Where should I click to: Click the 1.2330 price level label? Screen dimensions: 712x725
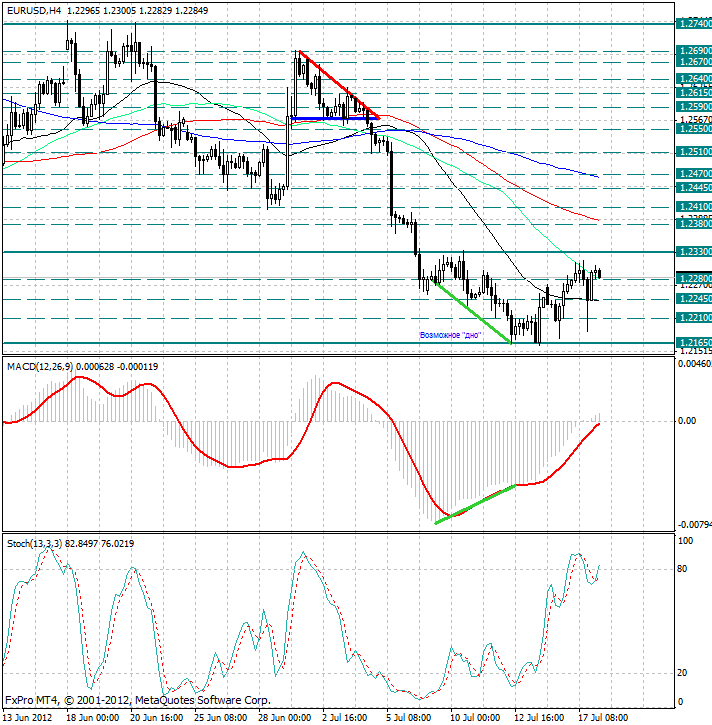692,252
